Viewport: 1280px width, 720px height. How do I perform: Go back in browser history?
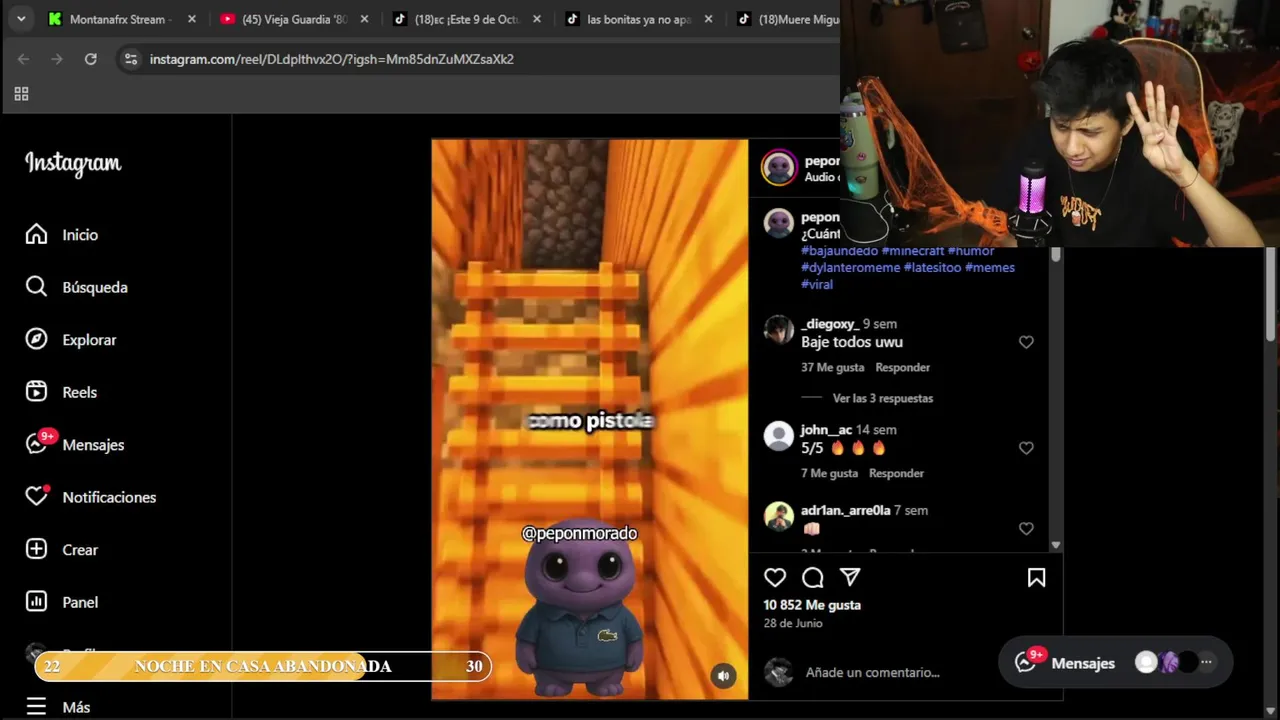tap(24, 59)
